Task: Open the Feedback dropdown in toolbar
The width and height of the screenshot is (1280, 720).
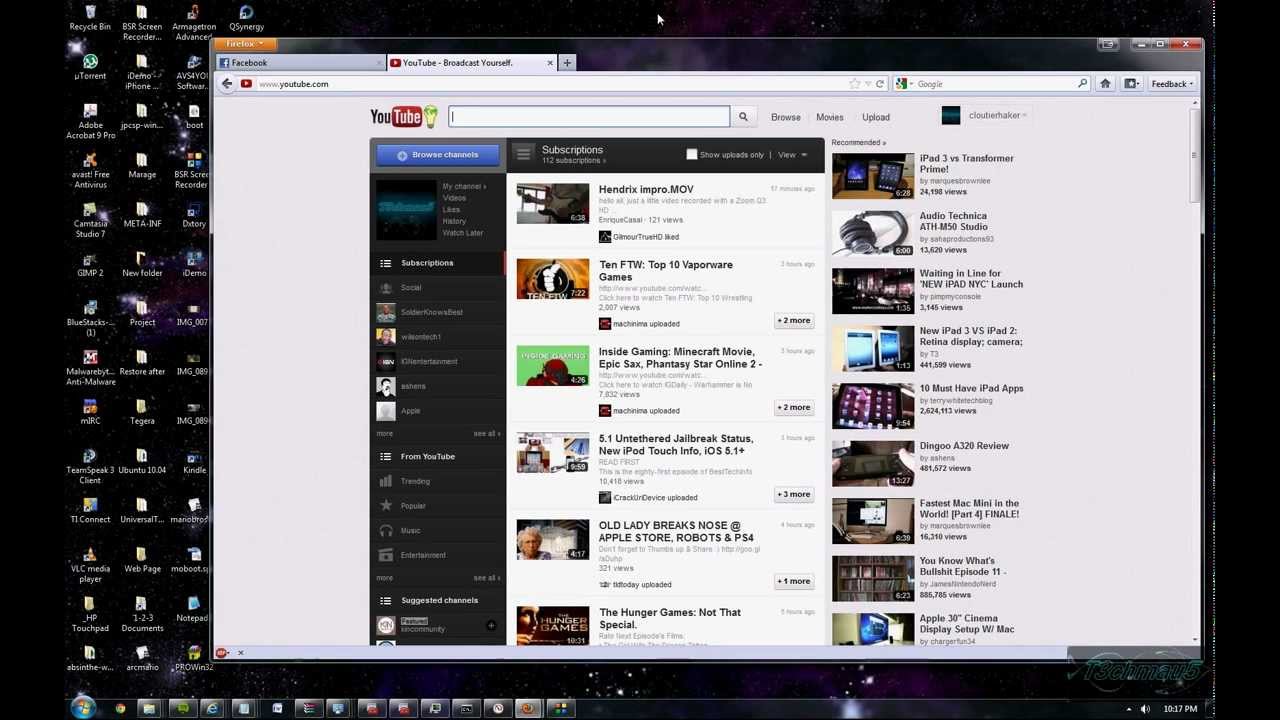Action: coord(1171,84)
